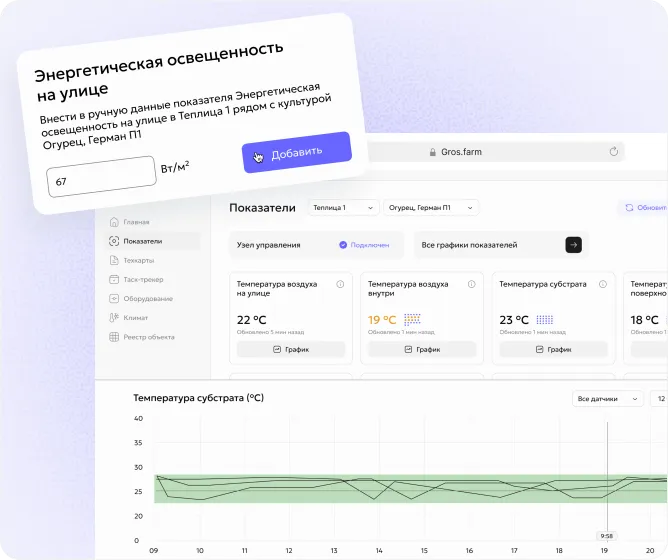Click the 9:58 time marker on the chart
The height and width of the screenshot is (560, 668).
tap(607, 536)
